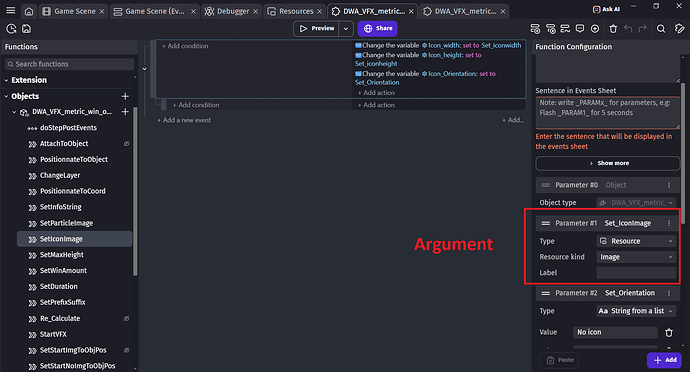Open parameter Type Resource dropdown
The image size is (690, 372).
point(636,241)
